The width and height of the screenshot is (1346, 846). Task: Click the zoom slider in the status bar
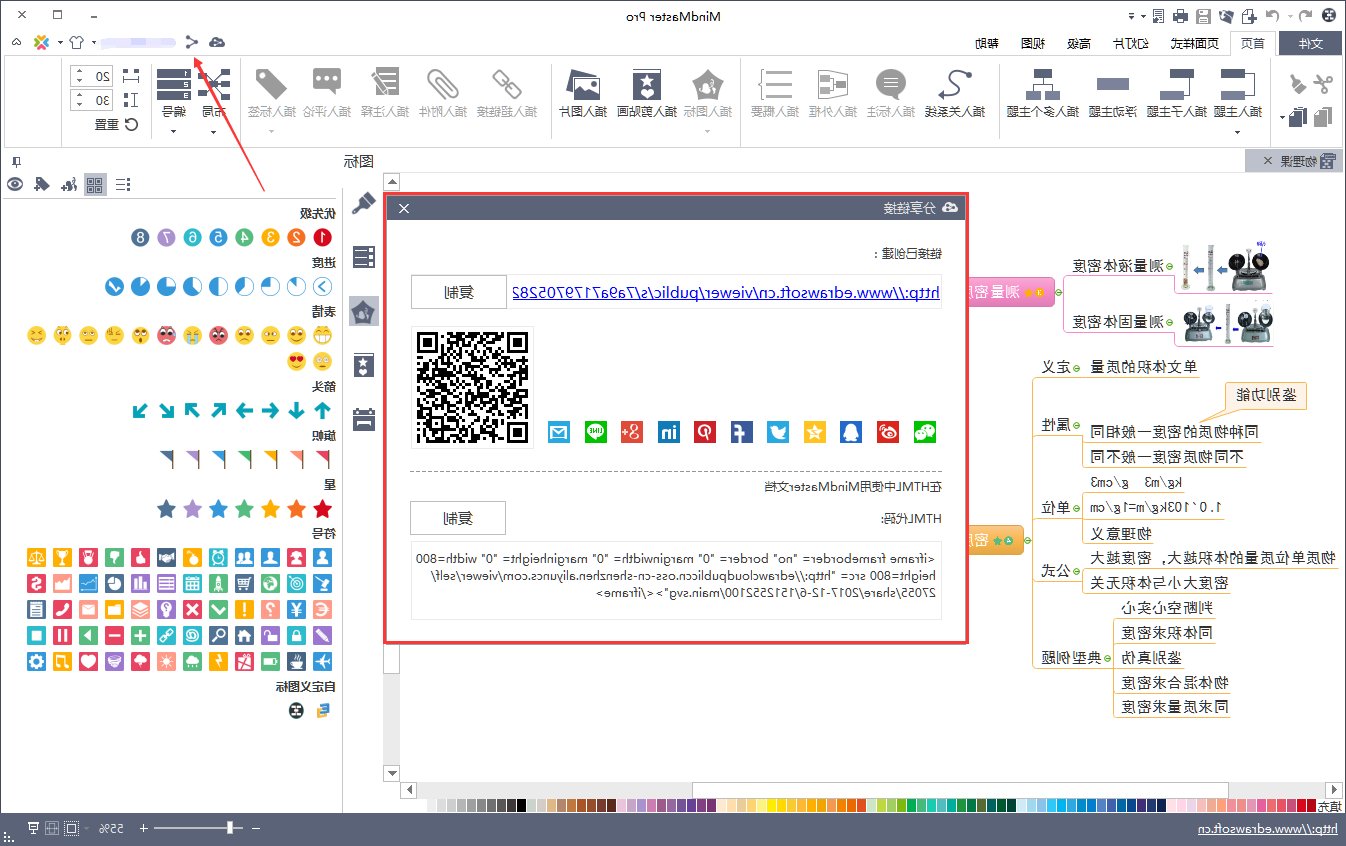200,828
